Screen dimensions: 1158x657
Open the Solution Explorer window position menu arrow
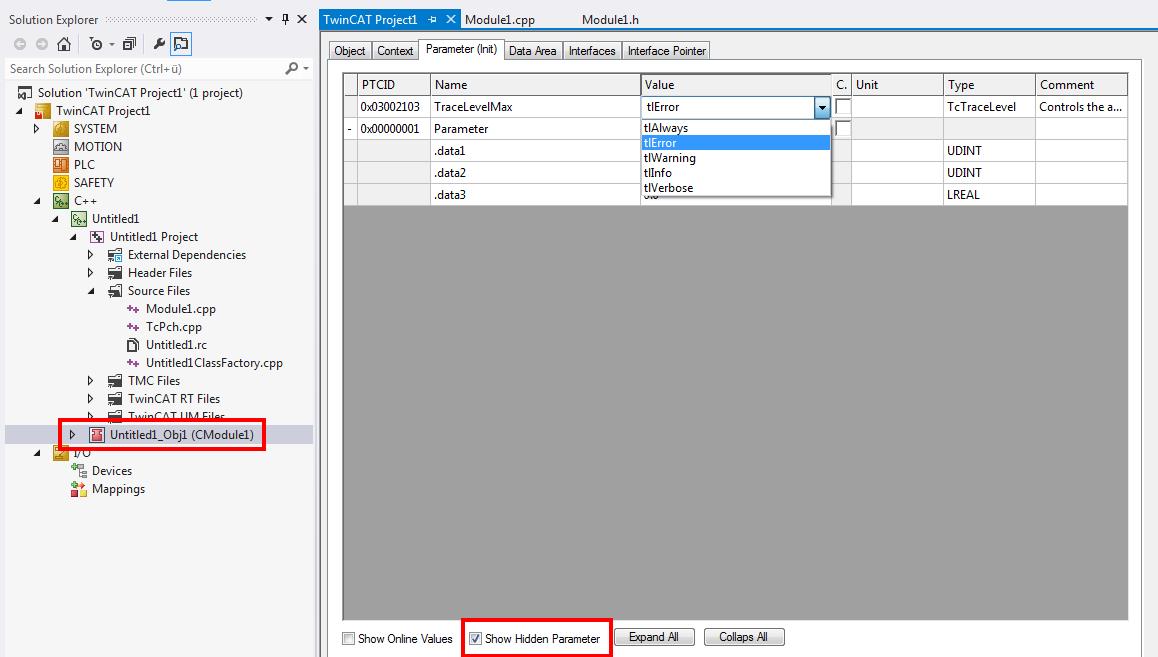point(269,19)
